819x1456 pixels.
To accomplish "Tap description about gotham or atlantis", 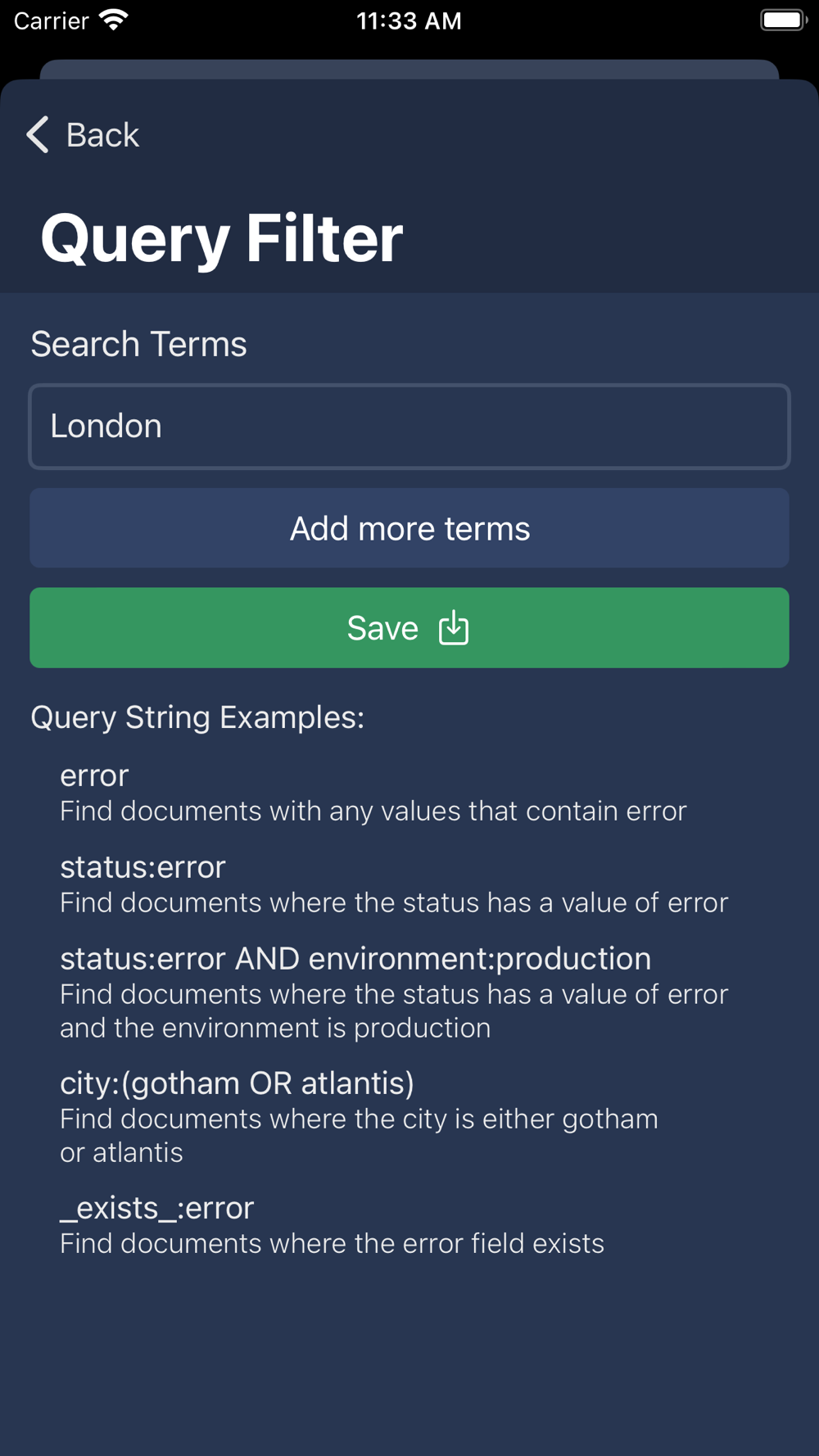I will click(359, 1135).
